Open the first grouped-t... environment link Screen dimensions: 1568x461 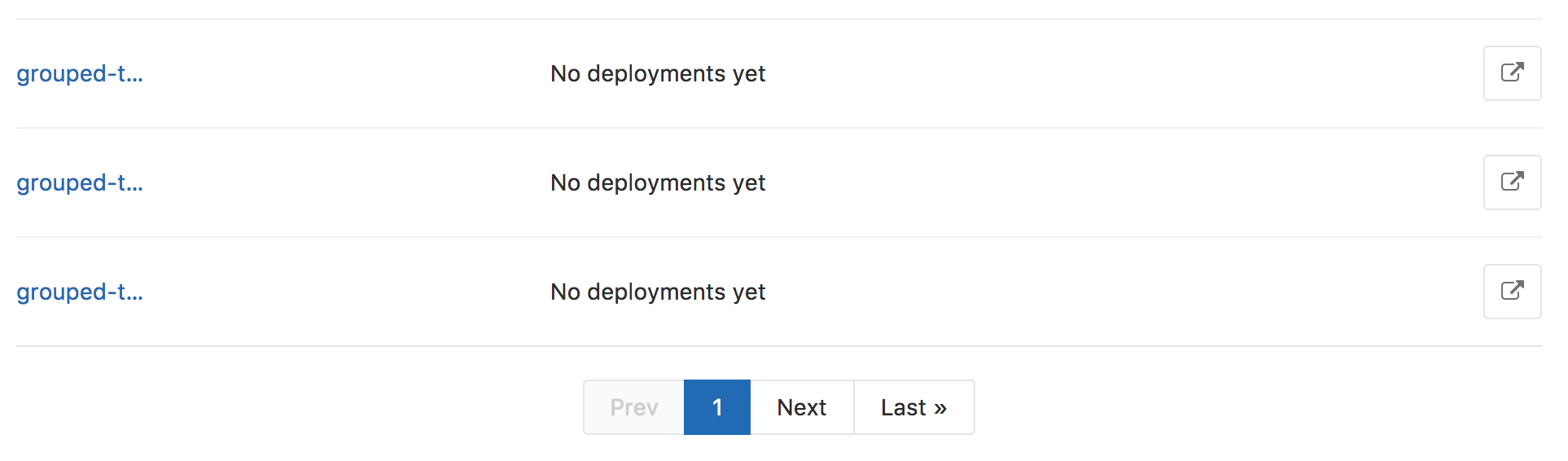[x=80, y=74]
